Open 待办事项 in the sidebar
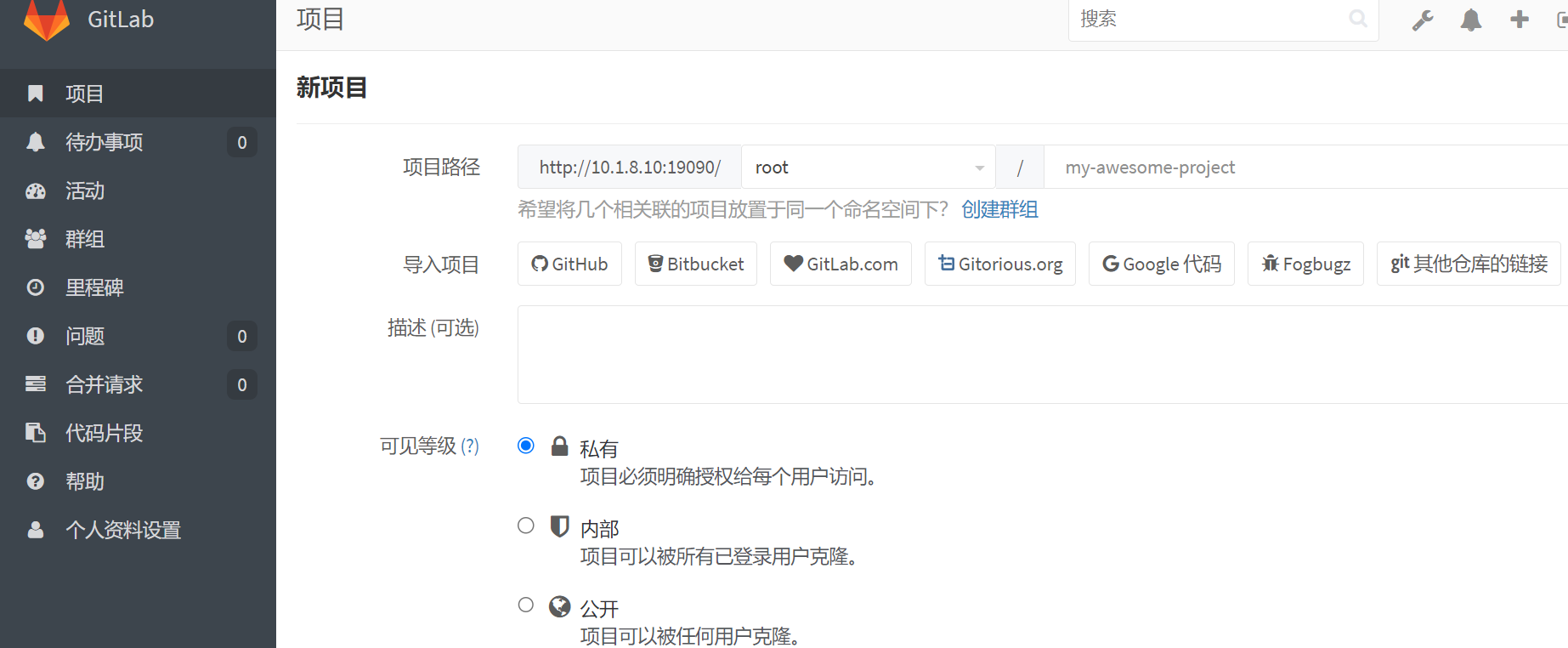This screenshot has height=648, width=1568. [x=138, y=142]
